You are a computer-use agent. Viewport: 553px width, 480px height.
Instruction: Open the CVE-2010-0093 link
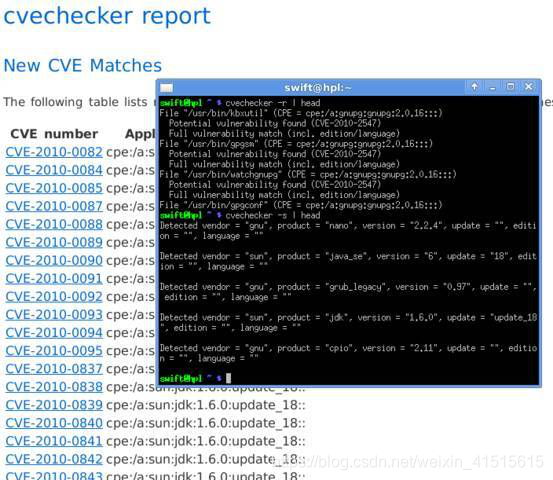tap(54, 315)
